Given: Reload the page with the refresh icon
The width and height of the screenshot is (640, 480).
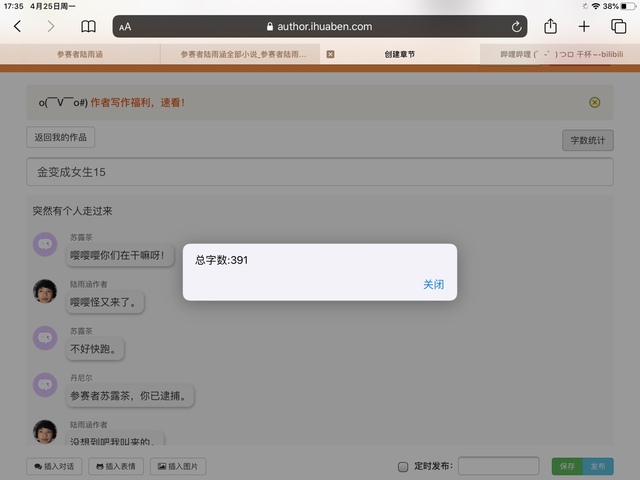Looking at the screenshot, I should click(516, 27).
